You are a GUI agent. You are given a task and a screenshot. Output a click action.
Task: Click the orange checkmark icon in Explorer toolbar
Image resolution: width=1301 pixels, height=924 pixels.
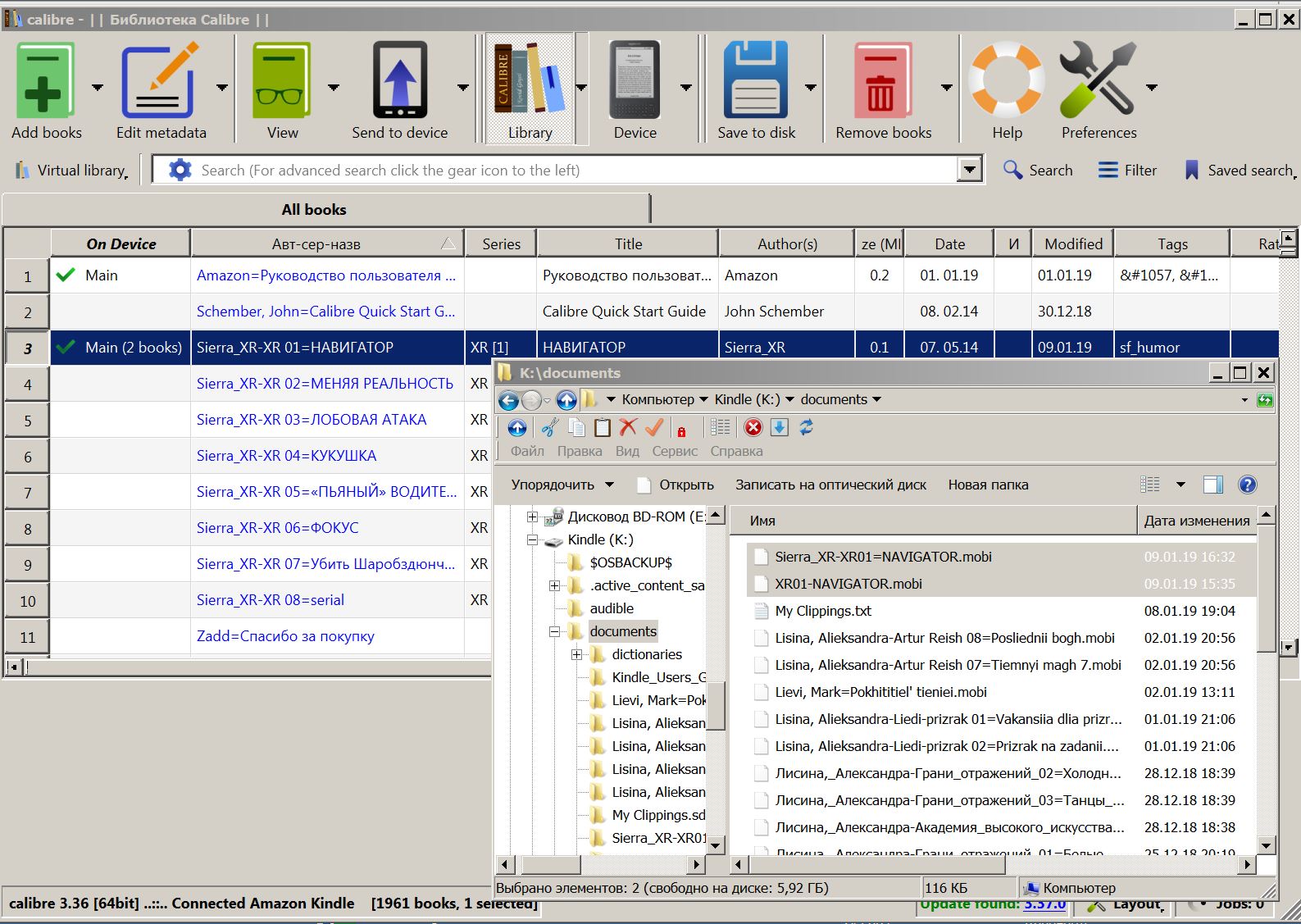pyautogui.click(x=654, y=427)
